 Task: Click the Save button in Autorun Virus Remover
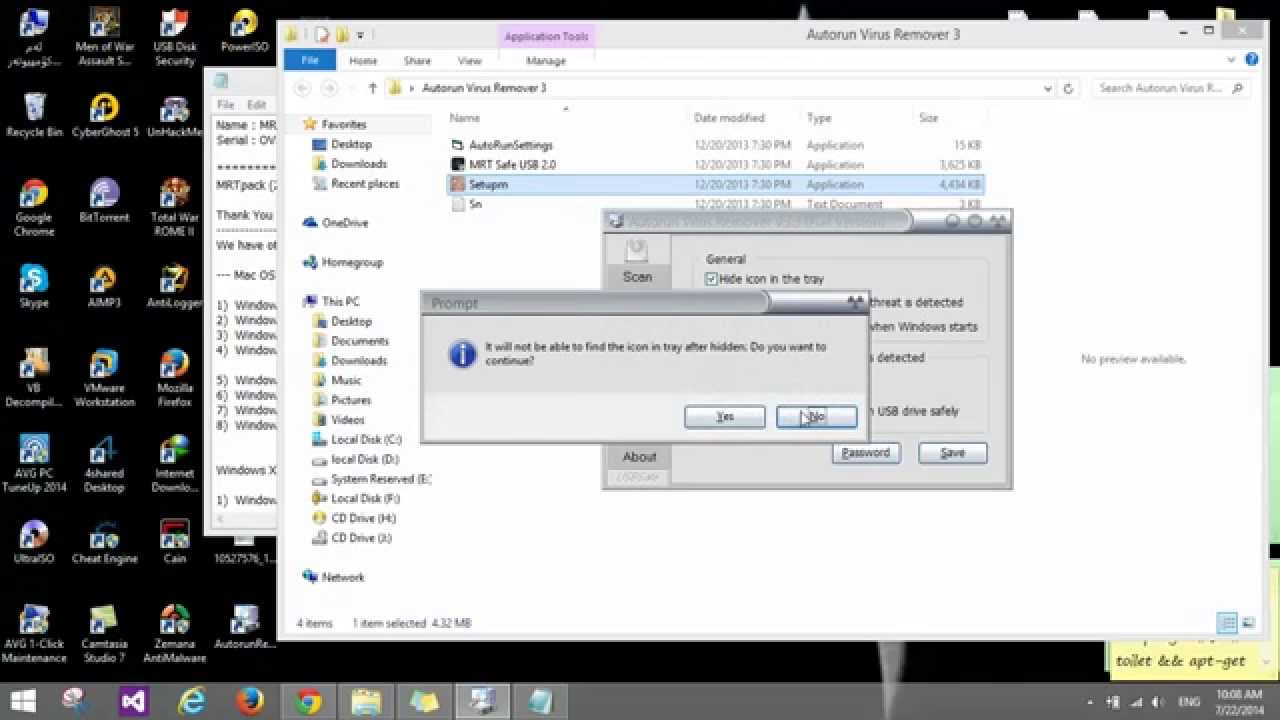(x=952, y=453)
